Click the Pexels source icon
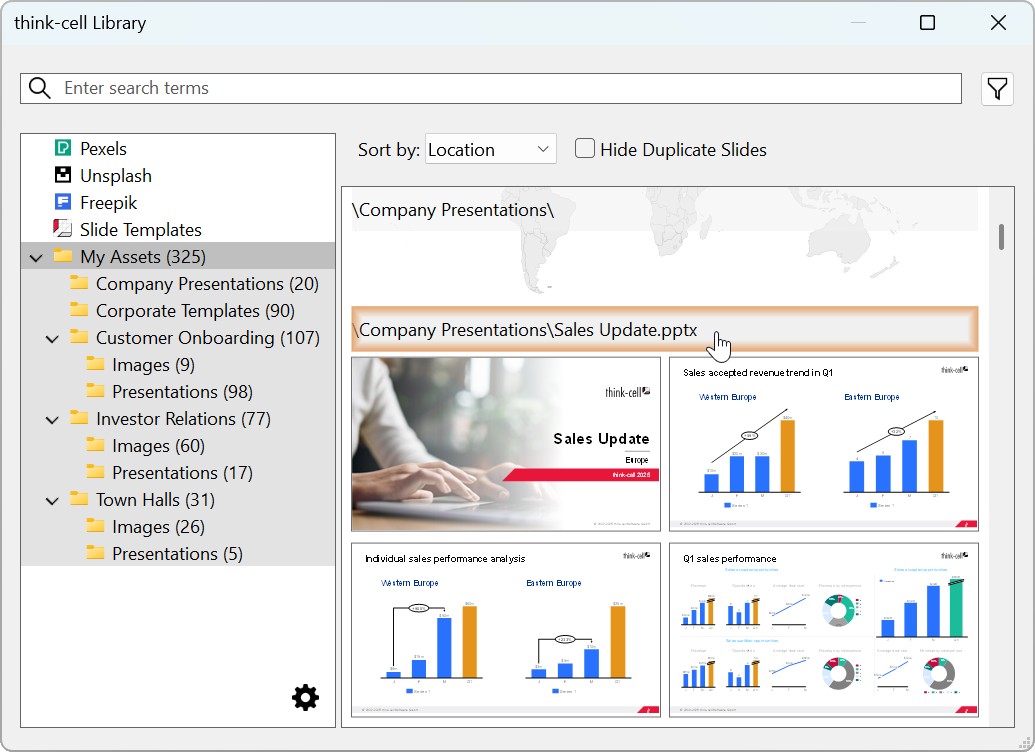Viewport: 1035px width, 752px height. (x=63, y=149)
